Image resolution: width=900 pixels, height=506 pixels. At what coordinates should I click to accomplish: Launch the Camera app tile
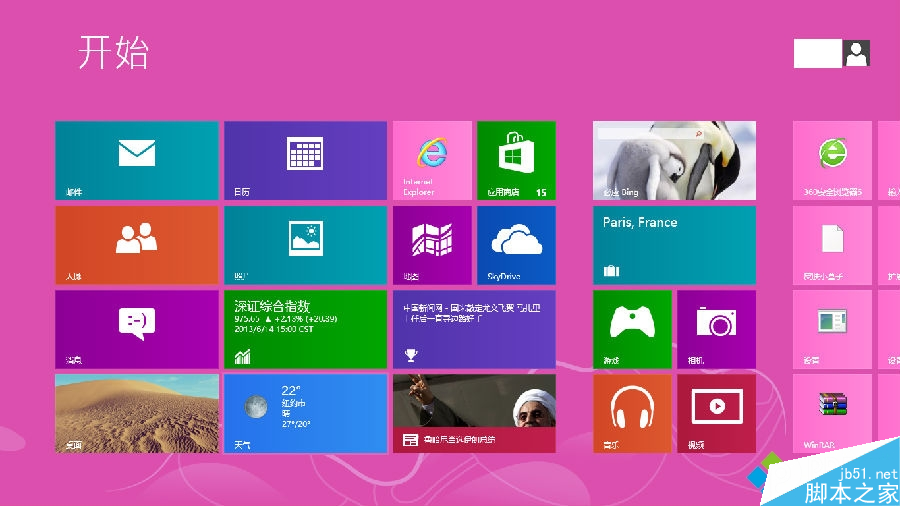pos(716,328)
